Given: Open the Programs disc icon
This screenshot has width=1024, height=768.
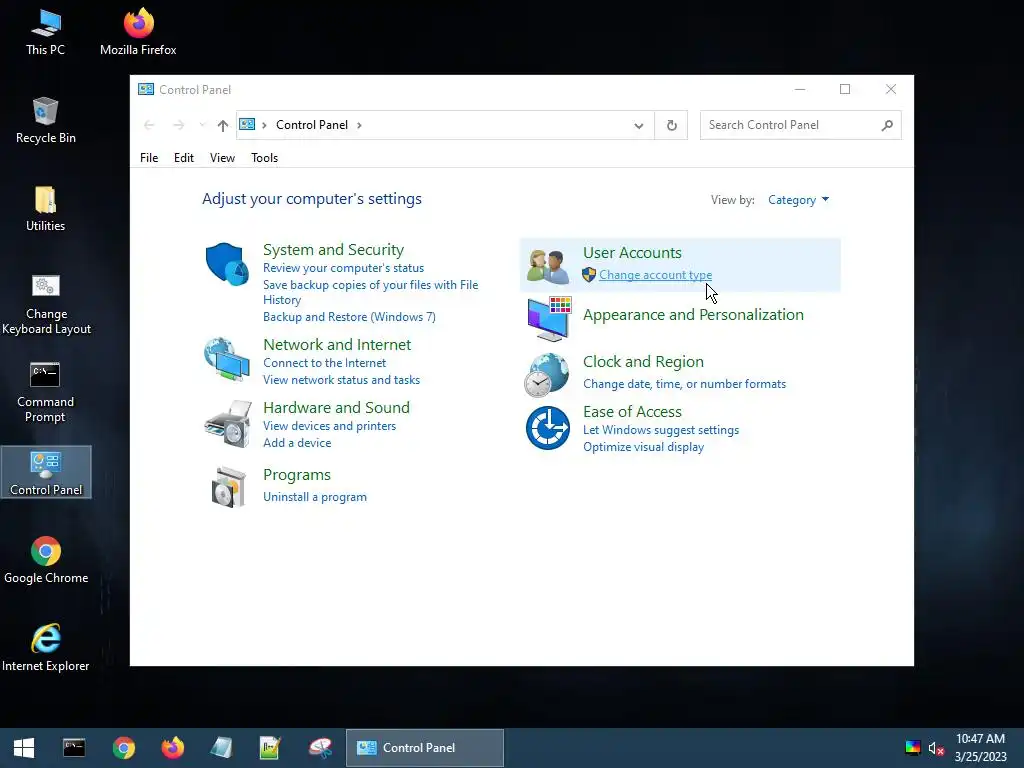Looking at the screenshot, I should [229, 487].
